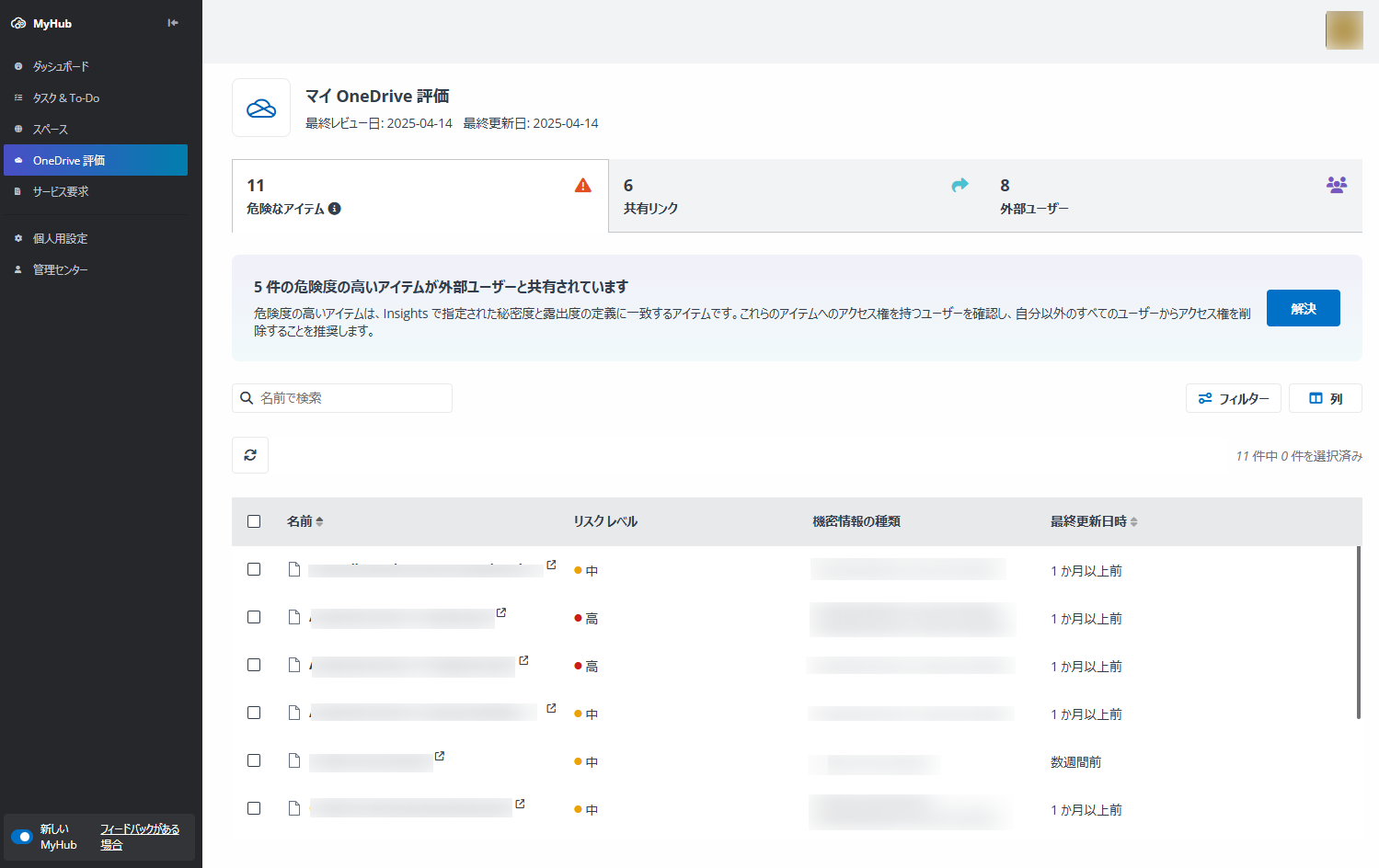This screenshot has height=868, width=1379.
Task: Open ダッシュボード in the sidebar
Action: coord(96,66)
